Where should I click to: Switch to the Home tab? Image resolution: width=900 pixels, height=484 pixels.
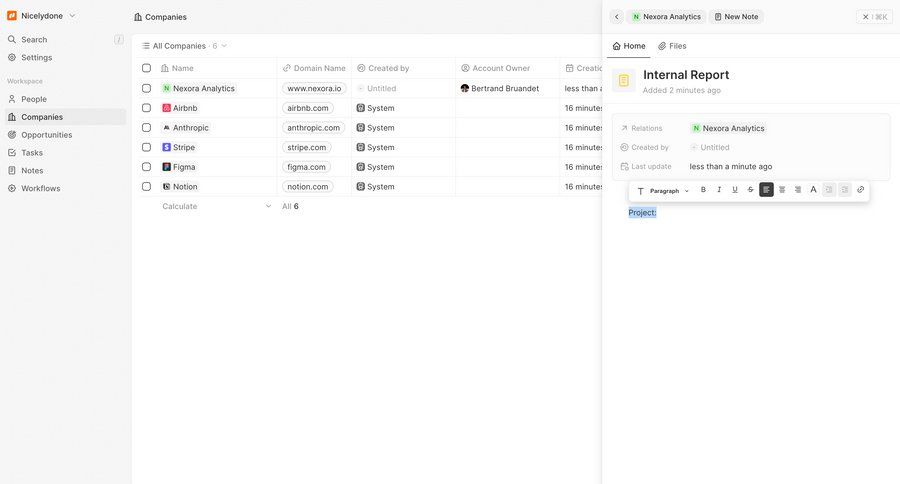(629, 46)
